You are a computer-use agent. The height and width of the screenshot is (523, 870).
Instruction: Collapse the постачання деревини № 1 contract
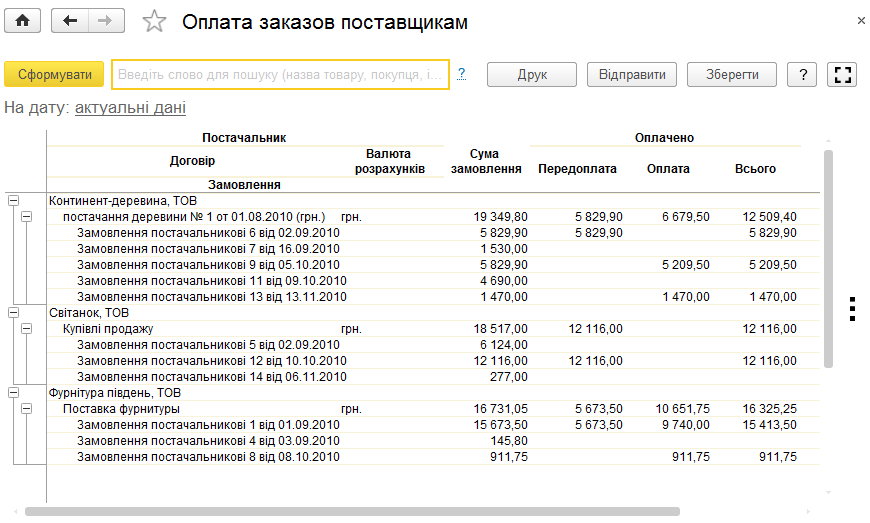[26, 217]
